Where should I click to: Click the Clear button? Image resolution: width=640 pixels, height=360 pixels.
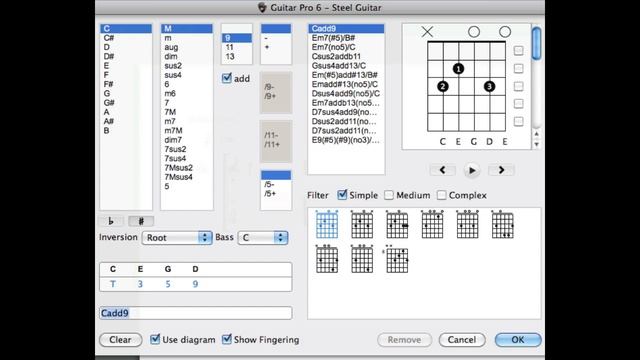click(x=120, y=340)
